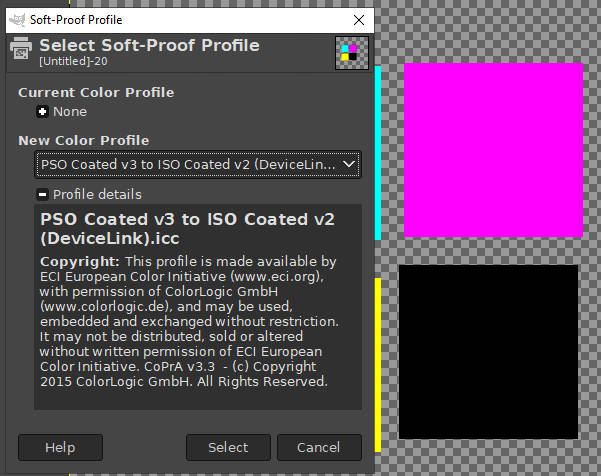
Task: Click the black square on canvas
Action: pos(488,352)
